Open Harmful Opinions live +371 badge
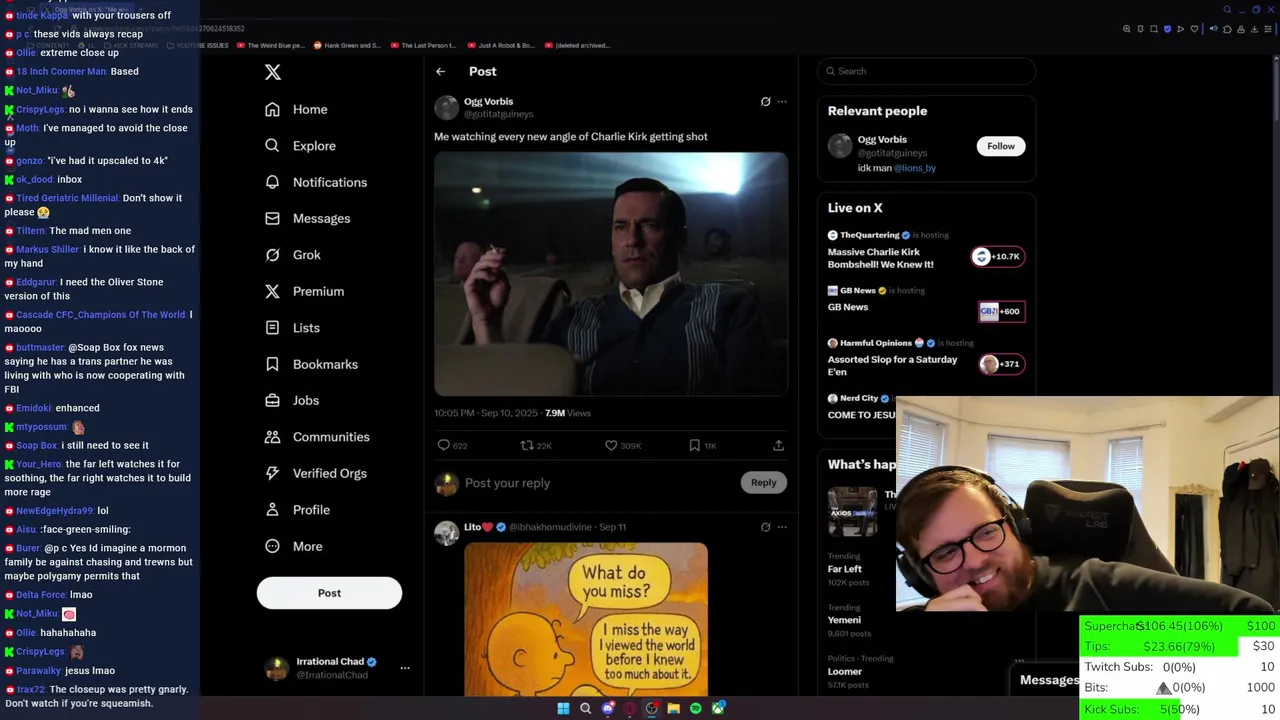This screenshot has height=720, width=1280. point(1000,364)
